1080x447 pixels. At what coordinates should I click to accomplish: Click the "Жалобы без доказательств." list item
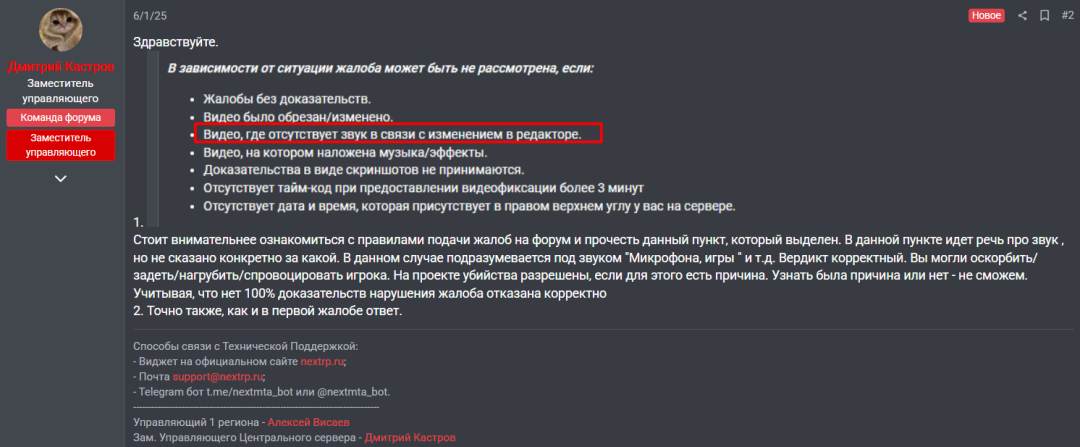tap(287, 98)
